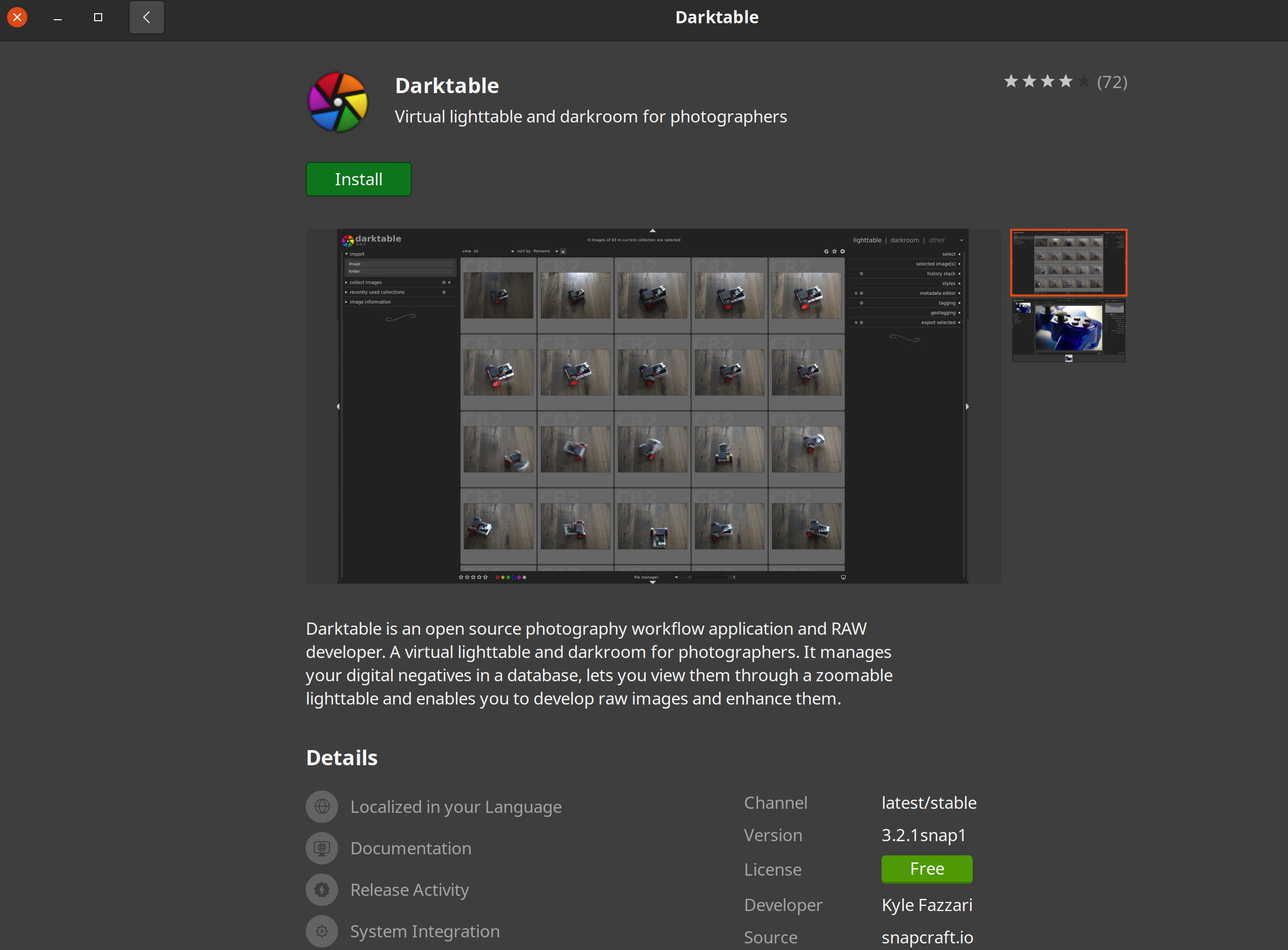Install Darktable
Image resolution: width=1288 pixels, height=950 pixels.
[x=358, y=179]
